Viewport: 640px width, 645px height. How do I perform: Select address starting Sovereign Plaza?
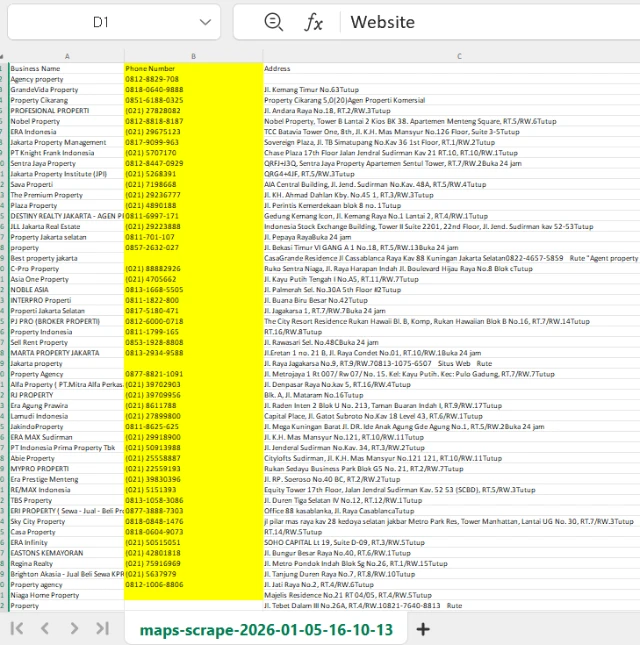pyautogui.click(x=451, y=142)
